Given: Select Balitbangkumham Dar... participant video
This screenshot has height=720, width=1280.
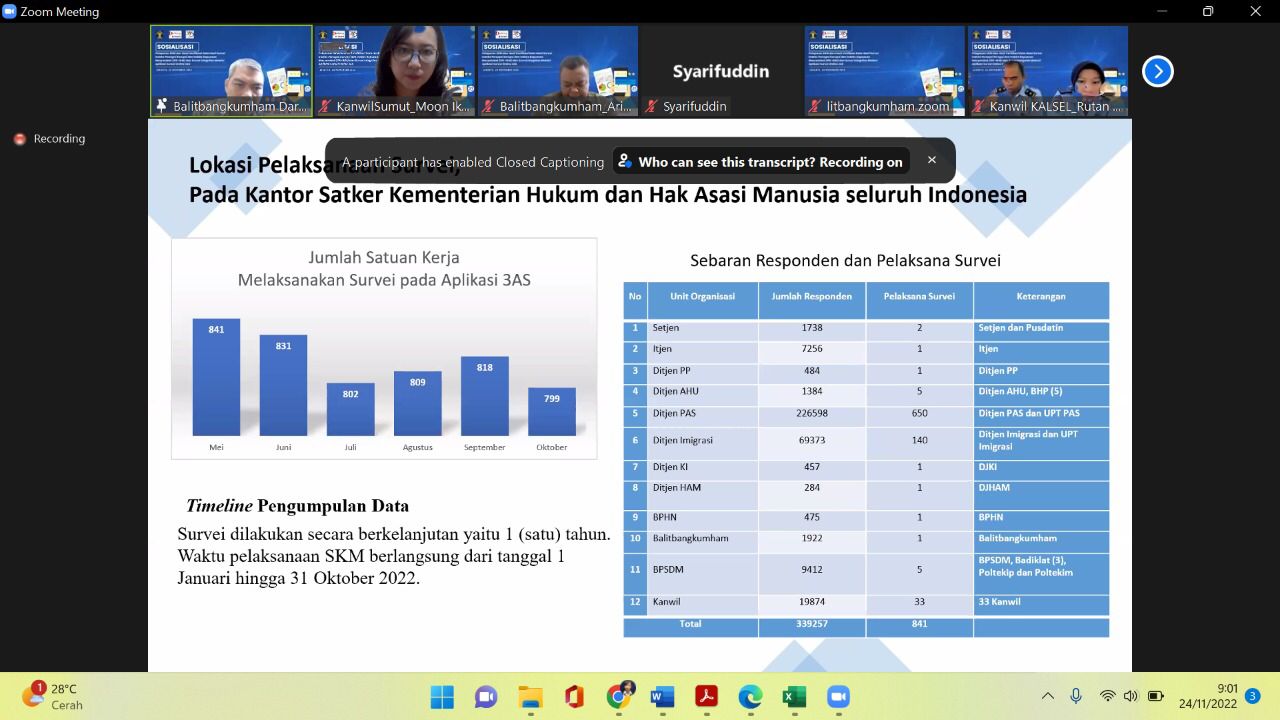Looking at the screenshot, I should pyautogui.click(x=231, y=70).
